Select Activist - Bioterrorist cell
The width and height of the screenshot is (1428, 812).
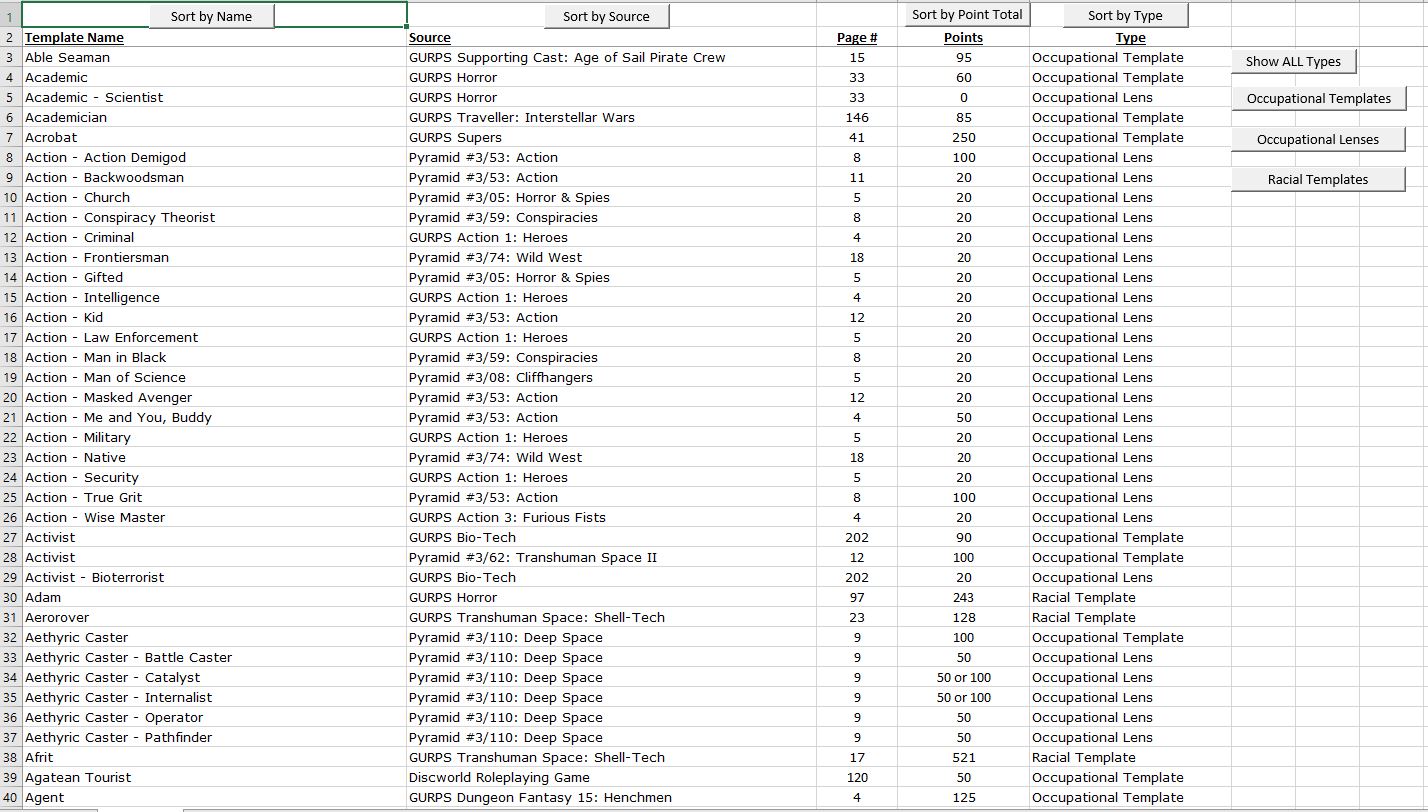(214, 577)
